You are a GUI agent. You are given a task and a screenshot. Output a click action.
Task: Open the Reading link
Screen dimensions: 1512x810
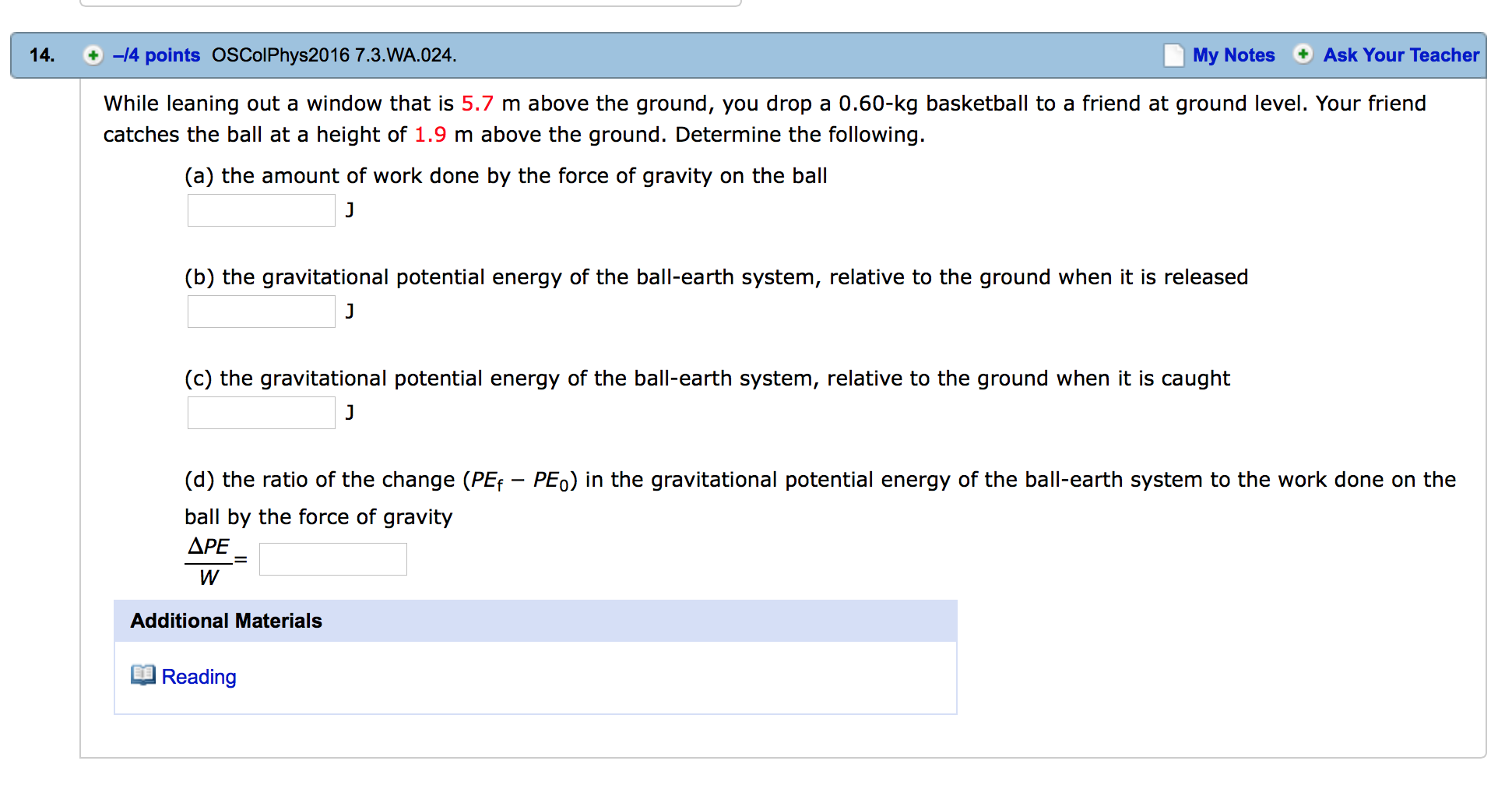pyautogui.click(x=199, y=677)
